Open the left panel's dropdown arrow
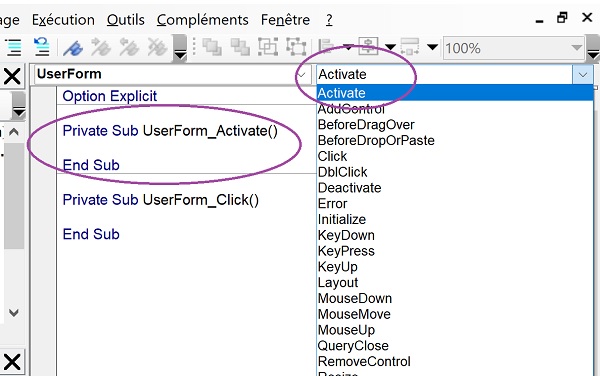 tap(19, 106)
